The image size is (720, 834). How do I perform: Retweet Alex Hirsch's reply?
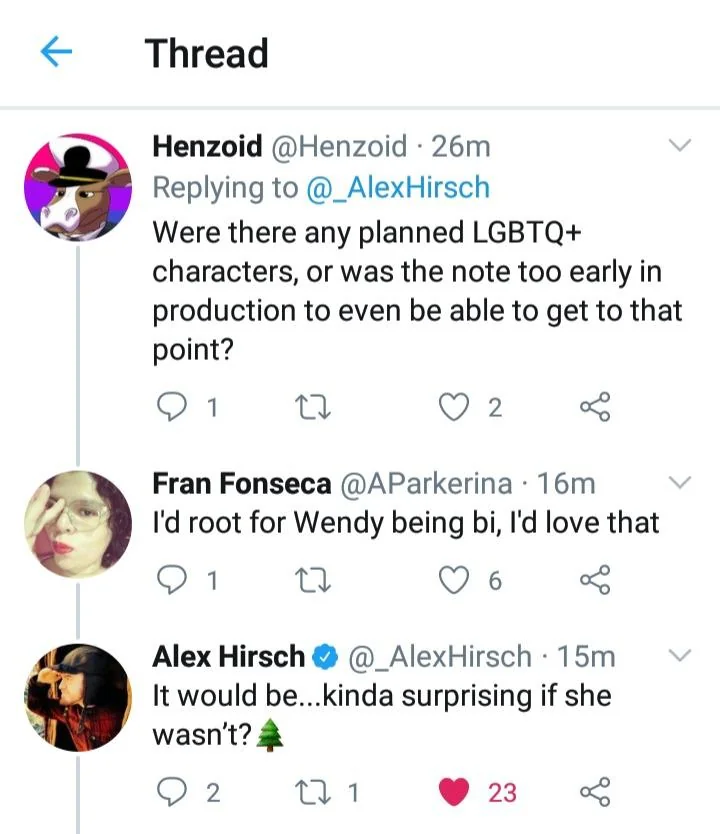(313, 790)
